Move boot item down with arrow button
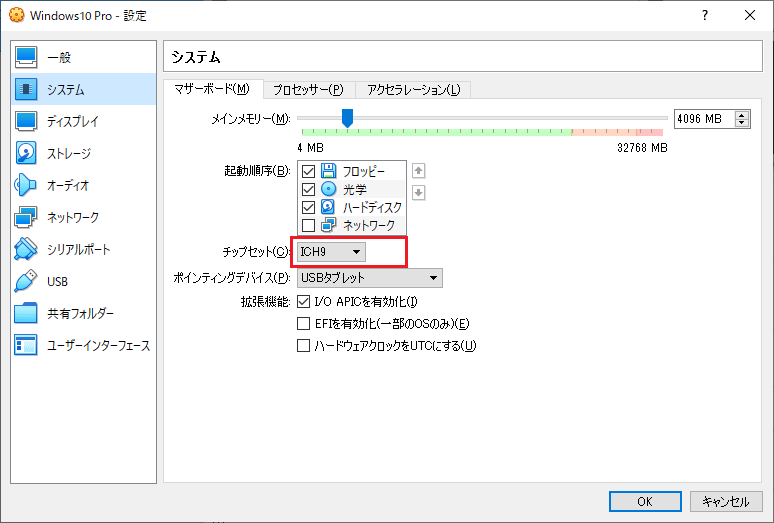Screen dimensions: 774x523 (x=419, y=192)
